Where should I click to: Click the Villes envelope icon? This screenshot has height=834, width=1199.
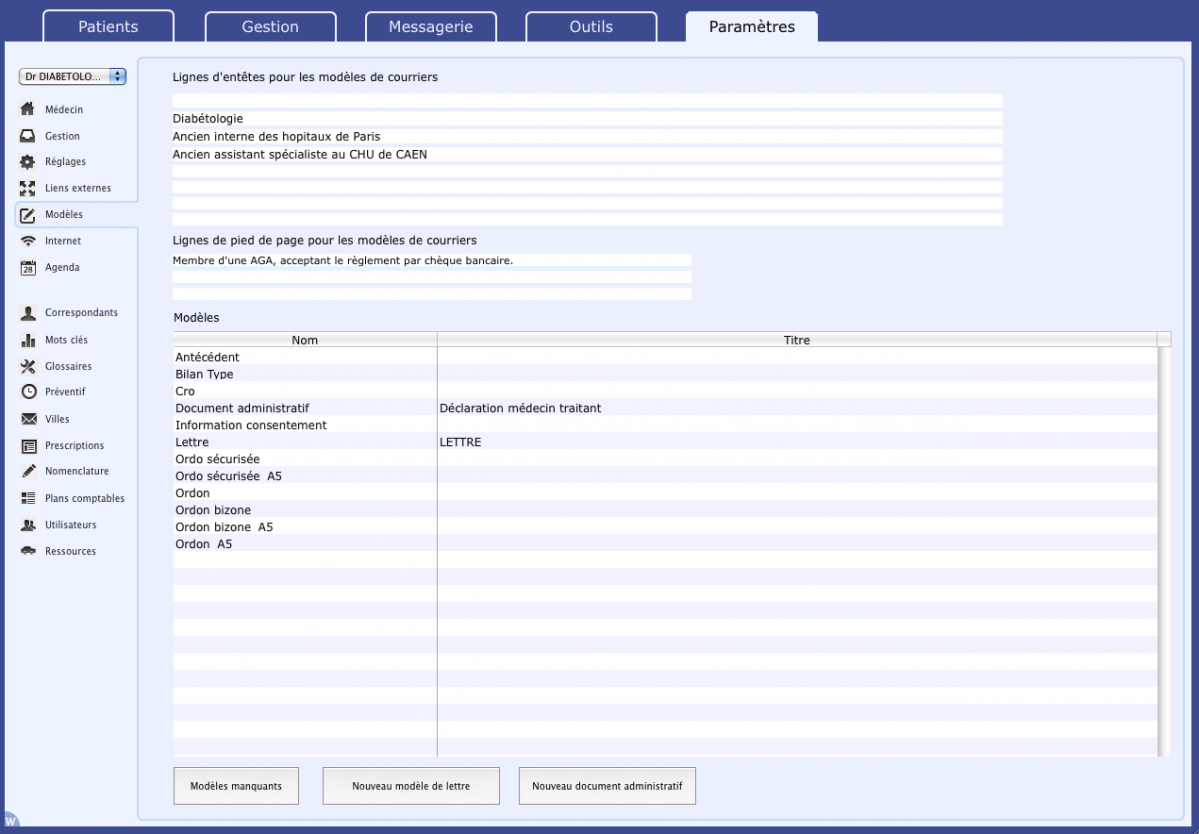click(28, 419)
